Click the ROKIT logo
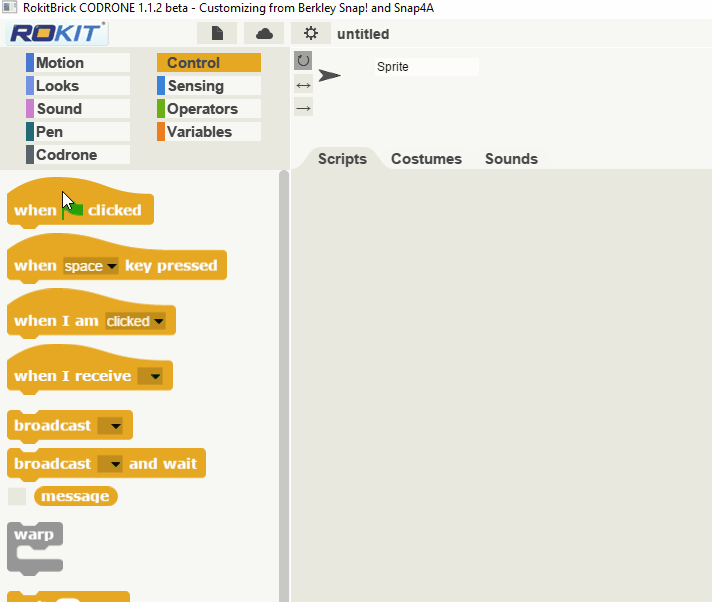This screenshot has height=602, width=712. (57, 33)
